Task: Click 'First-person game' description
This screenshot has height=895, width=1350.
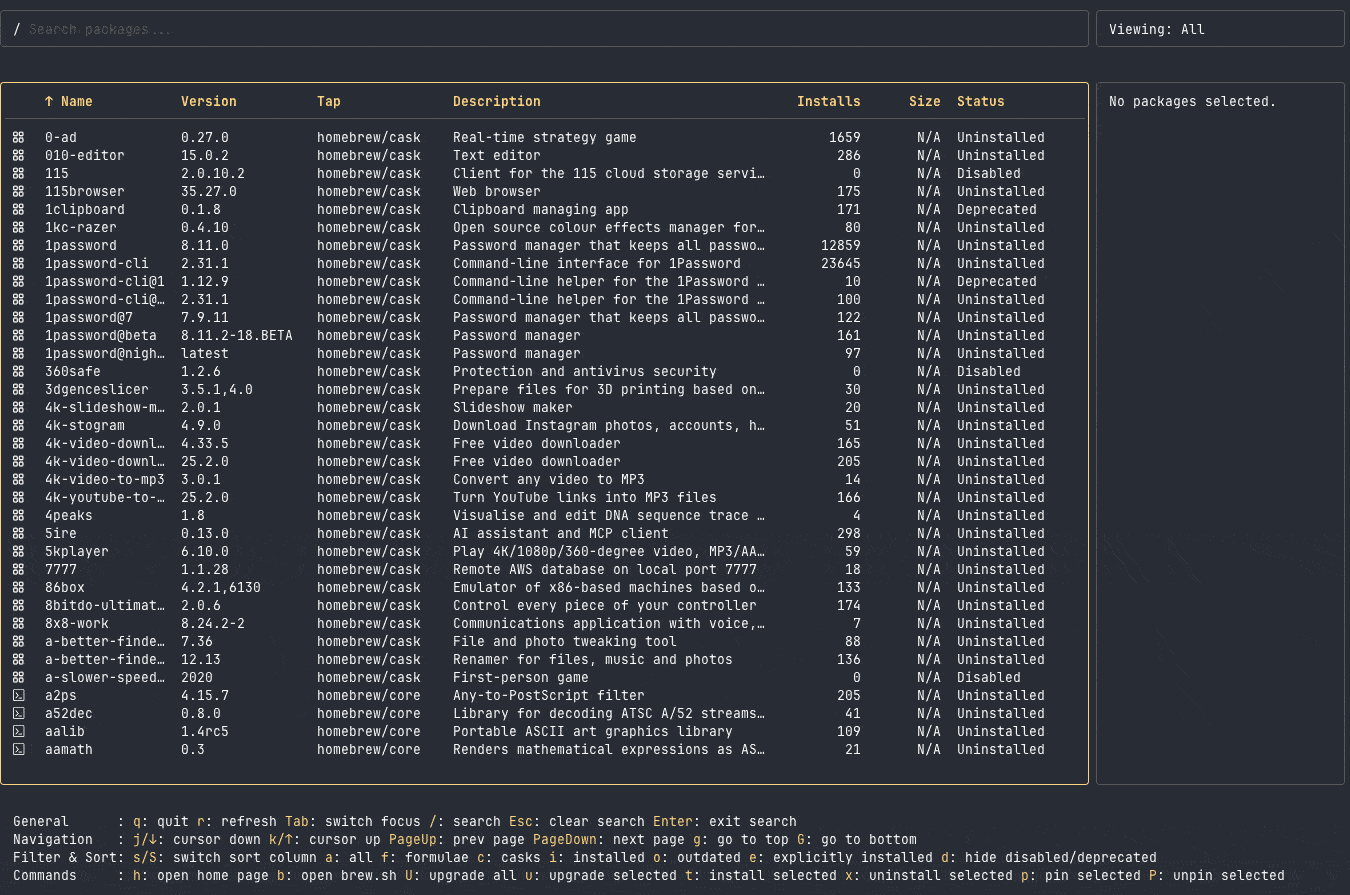Action: (x=521, y=677)
